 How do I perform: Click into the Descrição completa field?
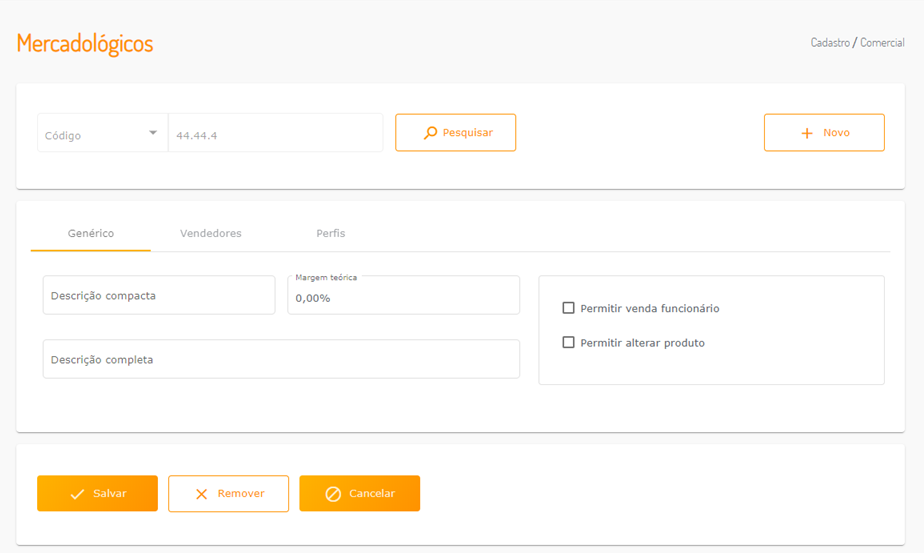coord(281,359)
